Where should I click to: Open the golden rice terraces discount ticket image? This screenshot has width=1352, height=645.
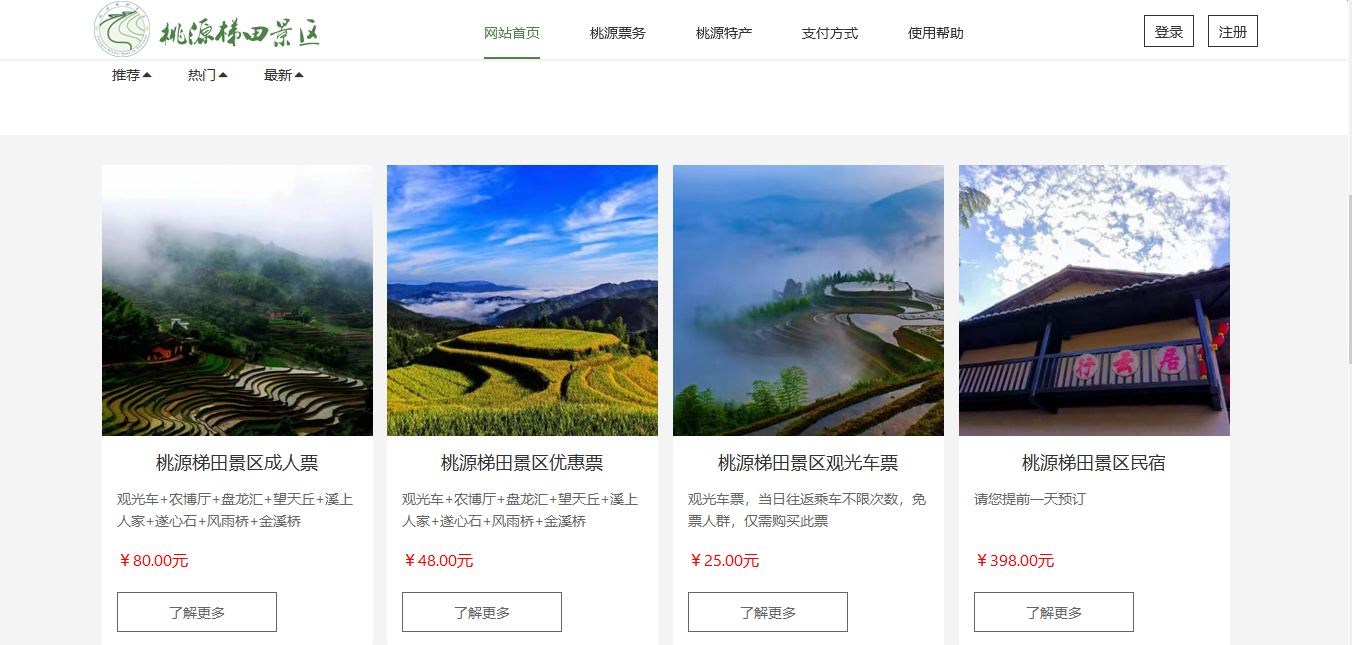tap(522, 300)
